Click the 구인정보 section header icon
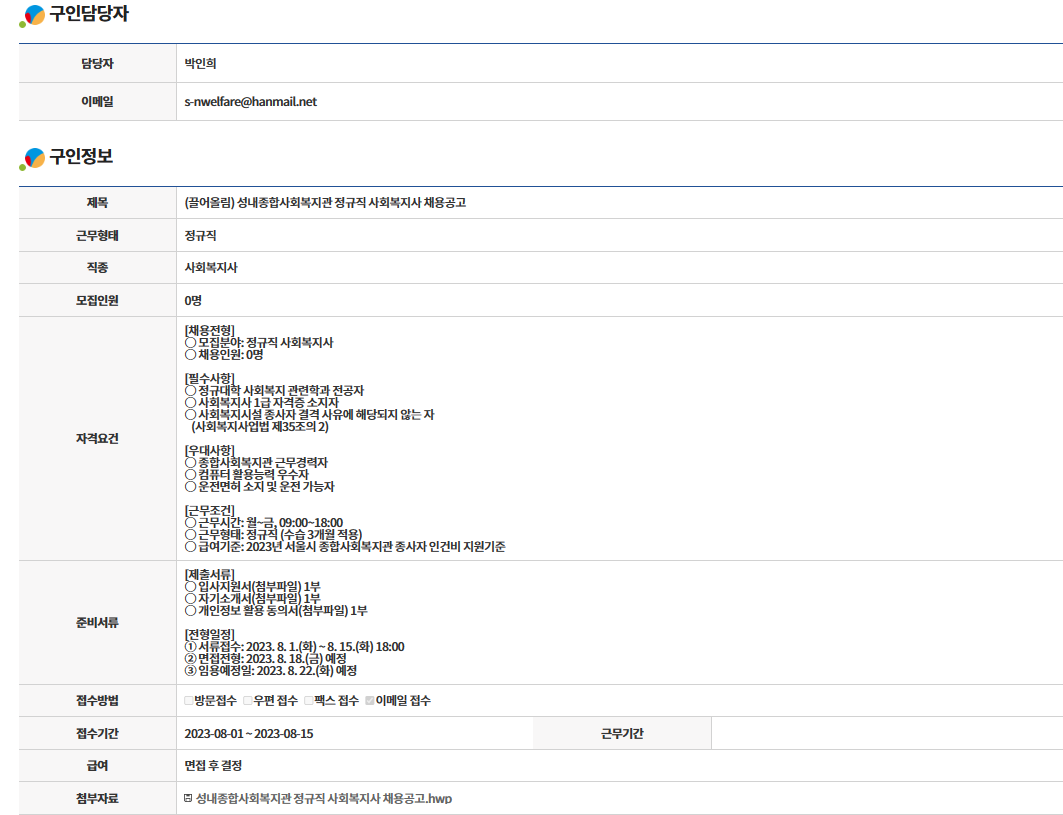The height and width of the screenshot is (815, 1063). point(32,158)
